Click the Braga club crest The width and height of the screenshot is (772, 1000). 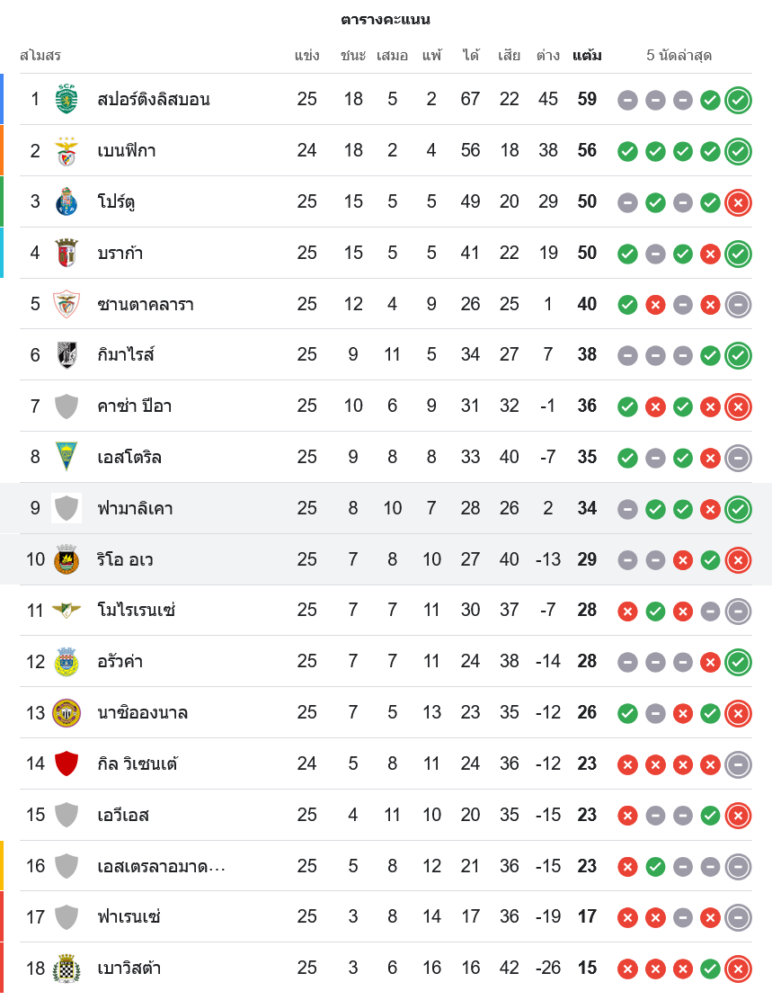66,252
